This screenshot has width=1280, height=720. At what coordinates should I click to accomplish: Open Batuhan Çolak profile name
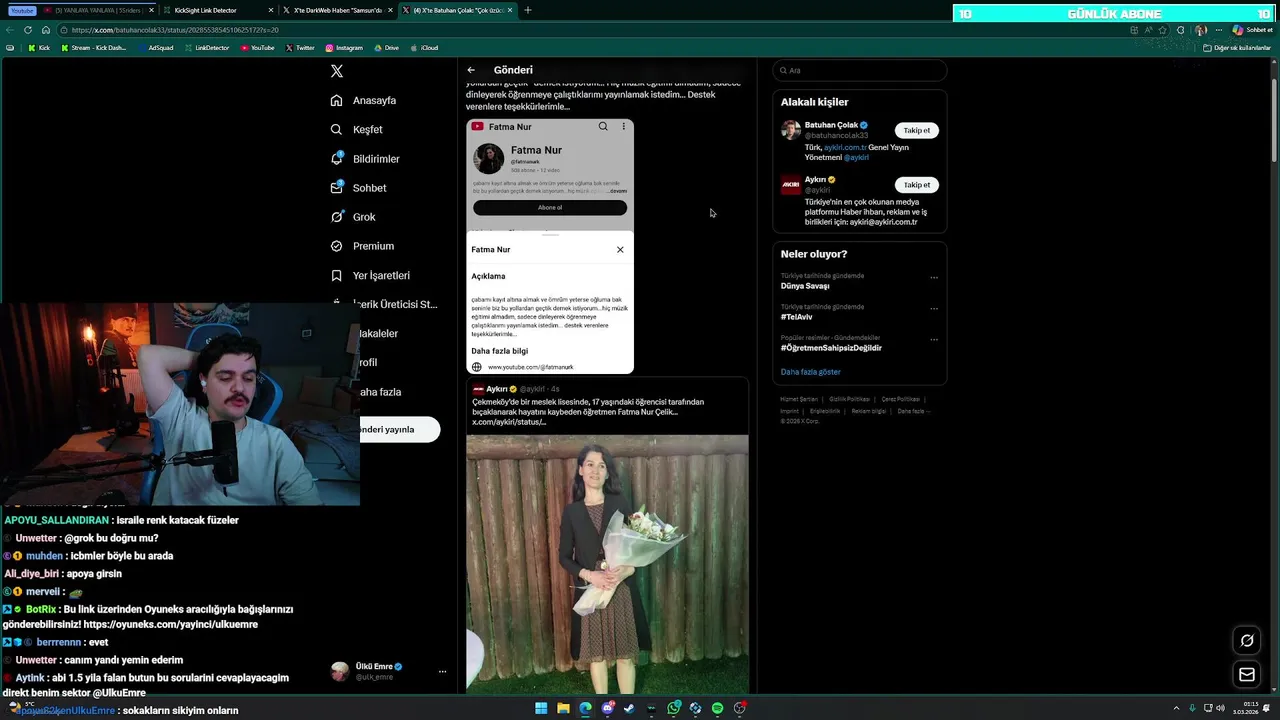[x=831, y=125]
